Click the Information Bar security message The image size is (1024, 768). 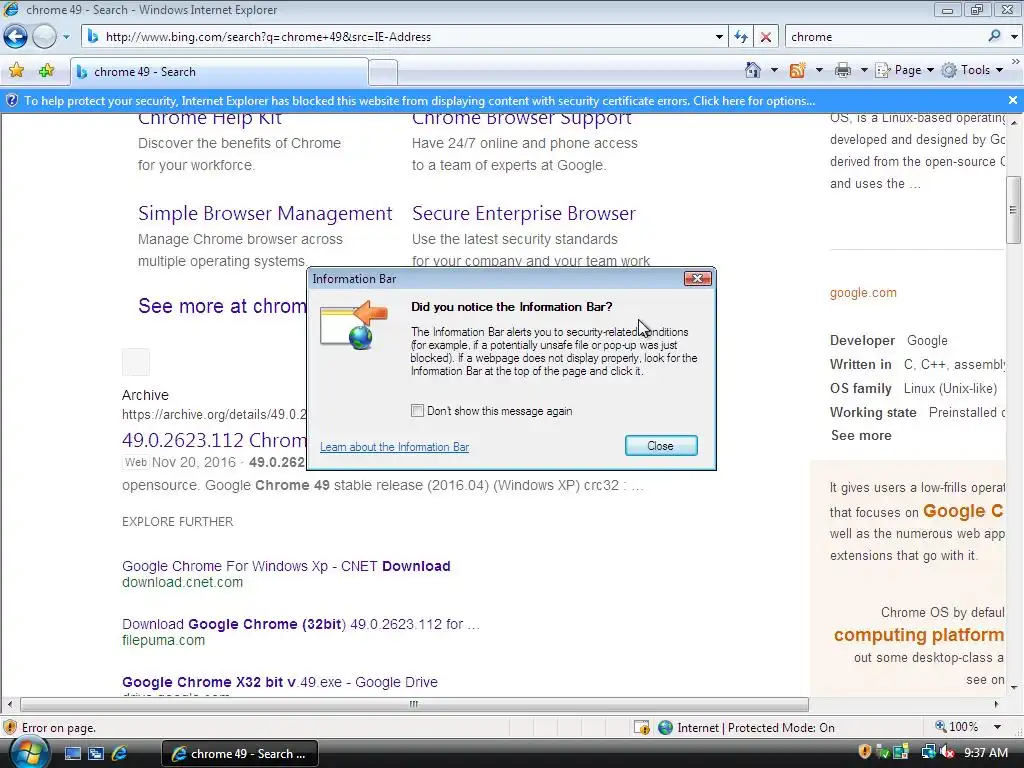419,101
